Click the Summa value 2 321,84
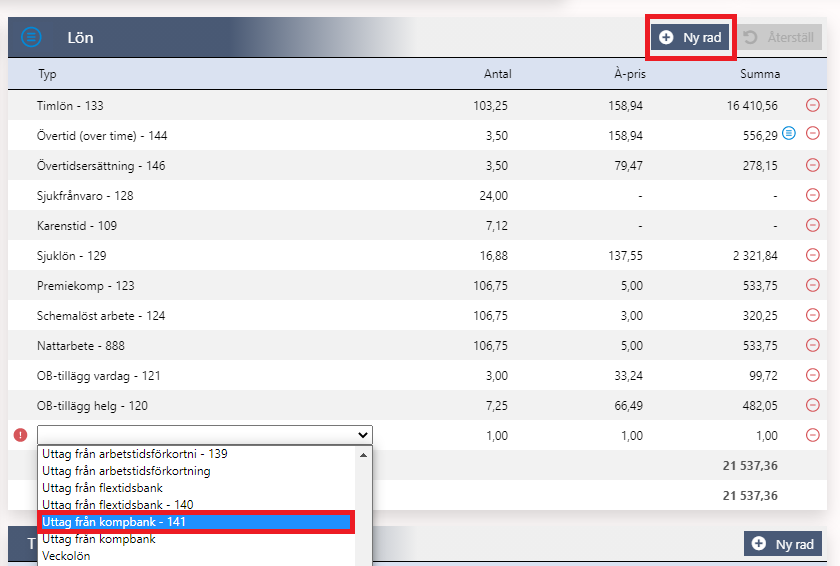The width and height of the screenshot is (840, 566). pyautogui.click(x=755, y=255)
